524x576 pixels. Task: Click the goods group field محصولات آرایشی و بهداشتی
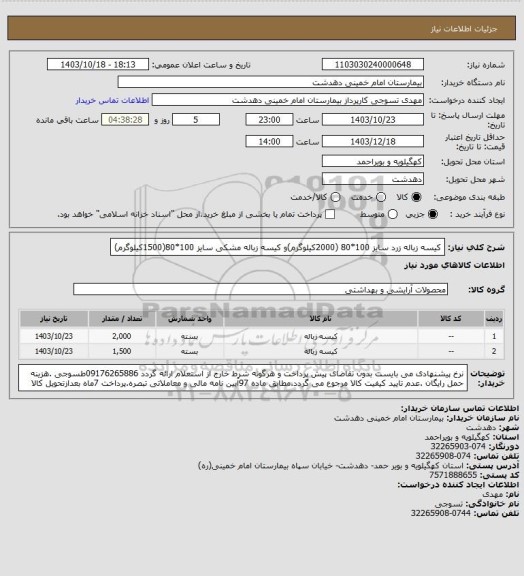pos(260,289)
